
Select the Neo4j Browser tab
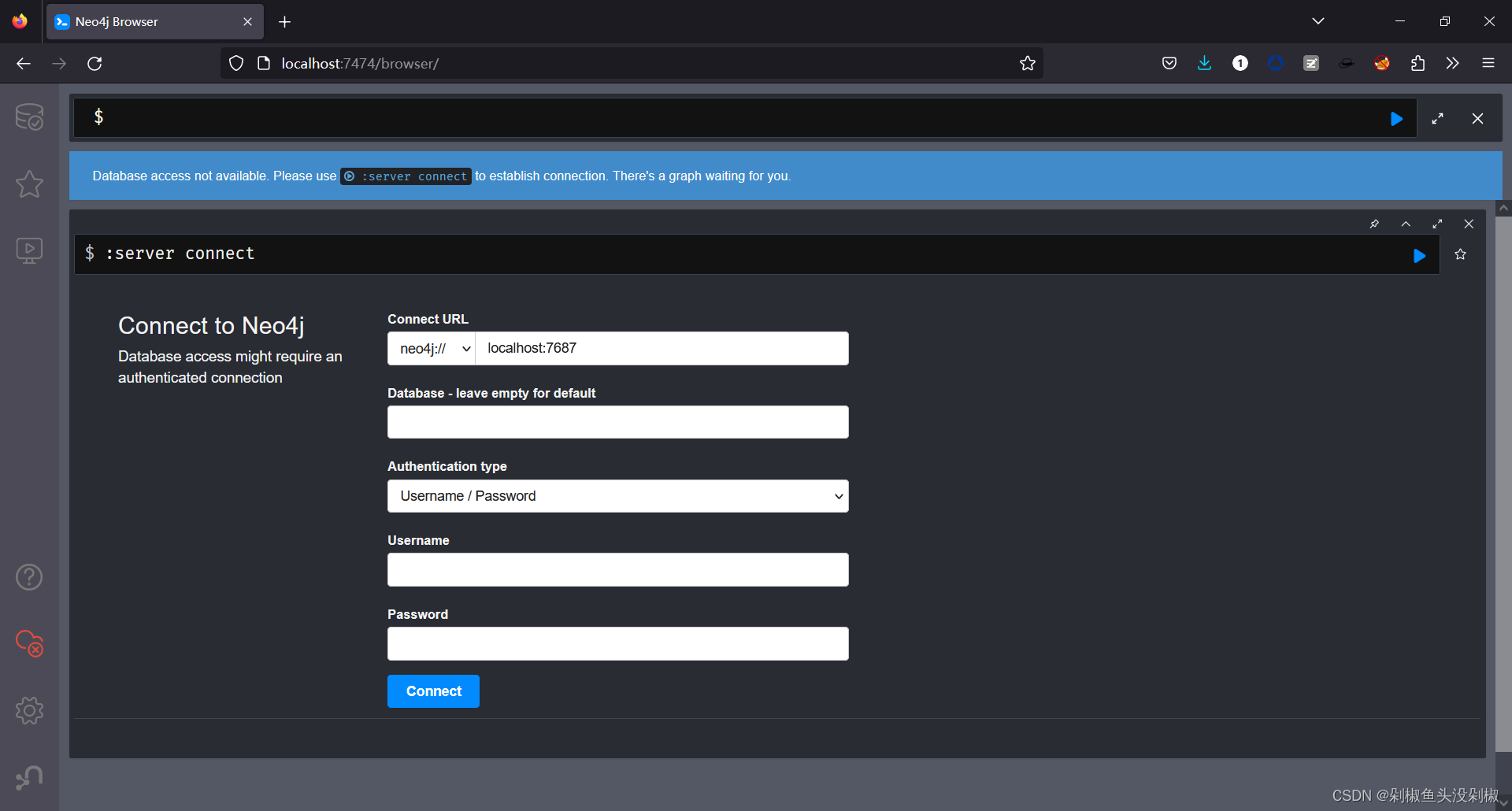click(155, 22)
